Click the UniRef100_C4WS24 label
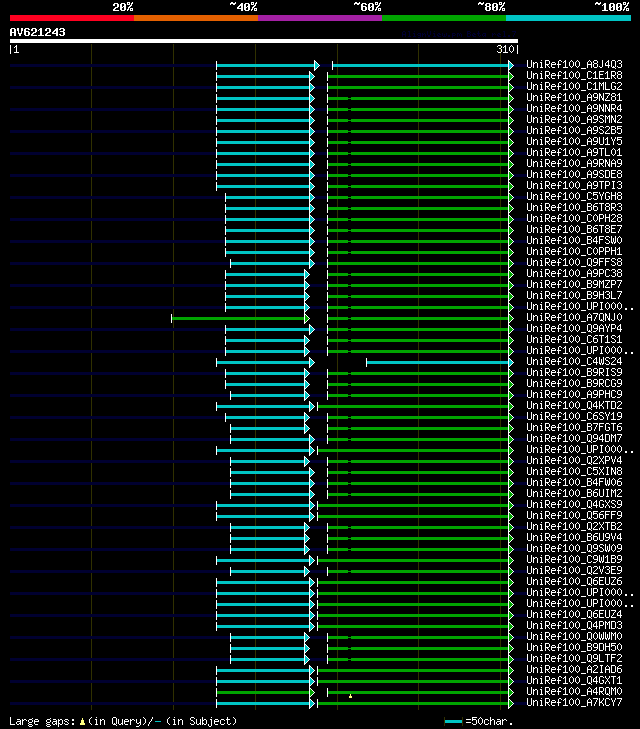This screenshot has height=729, width=640. coord(574,362)
